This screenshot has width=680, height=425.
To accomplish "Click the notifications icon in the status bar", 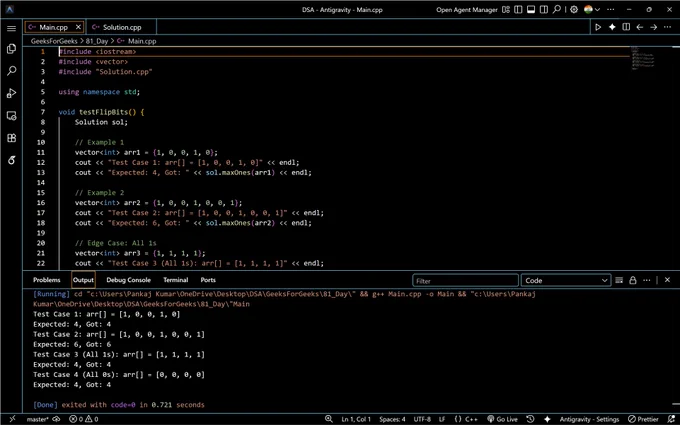I will [672, 419].
